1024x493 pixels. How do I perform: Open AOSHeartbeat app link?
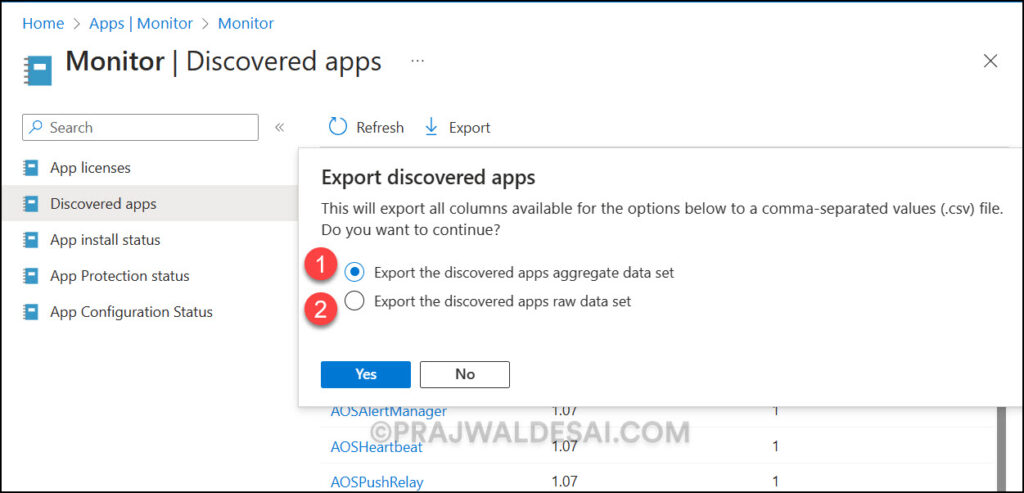376,447
